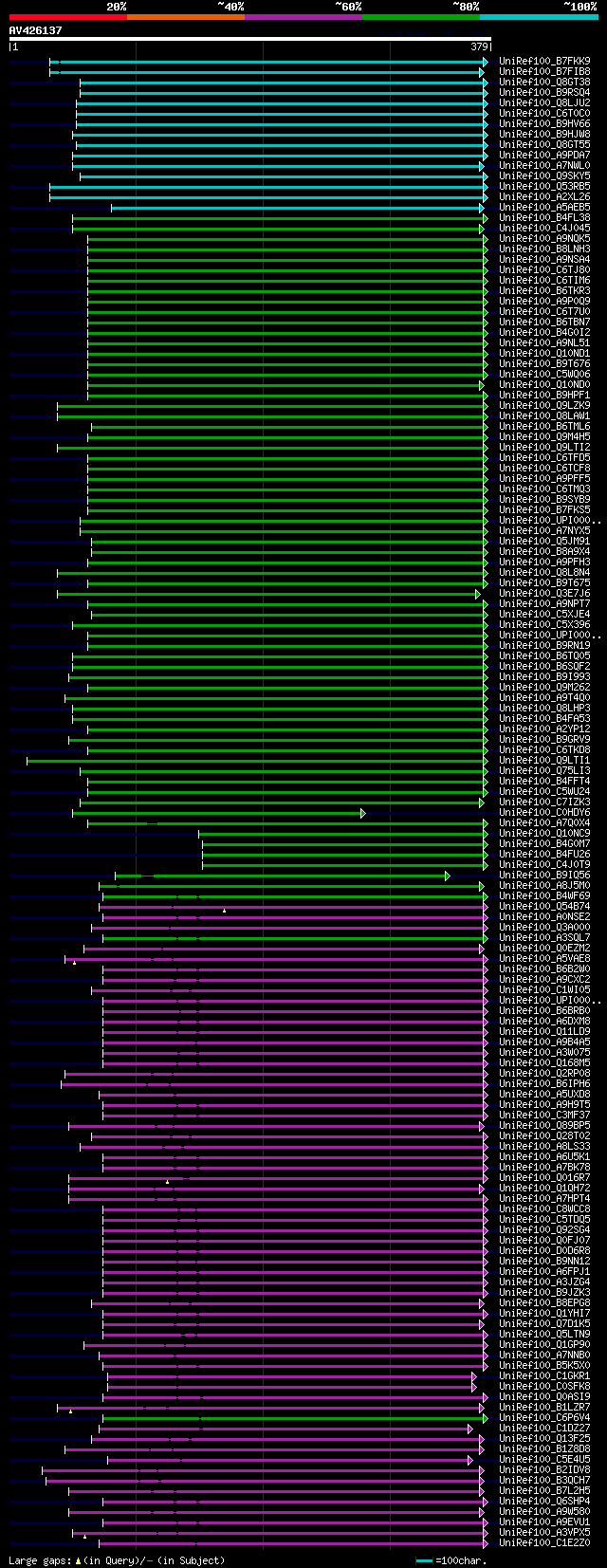Screen dimensions: 607x1568
Task: Select the UniRef100_Q0EZM2 label
Action: (x=544, y=949)
